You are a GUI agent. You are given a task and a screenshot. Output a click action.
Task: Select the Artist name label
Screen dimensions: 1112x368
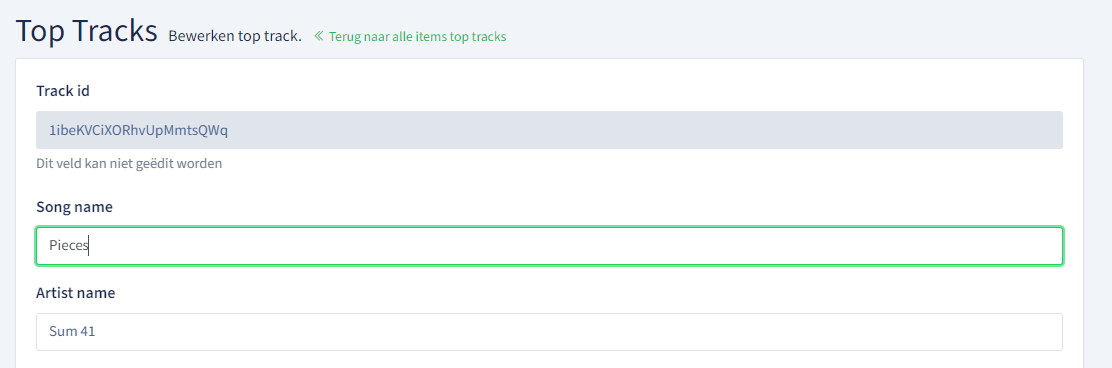tap(75, 293)
